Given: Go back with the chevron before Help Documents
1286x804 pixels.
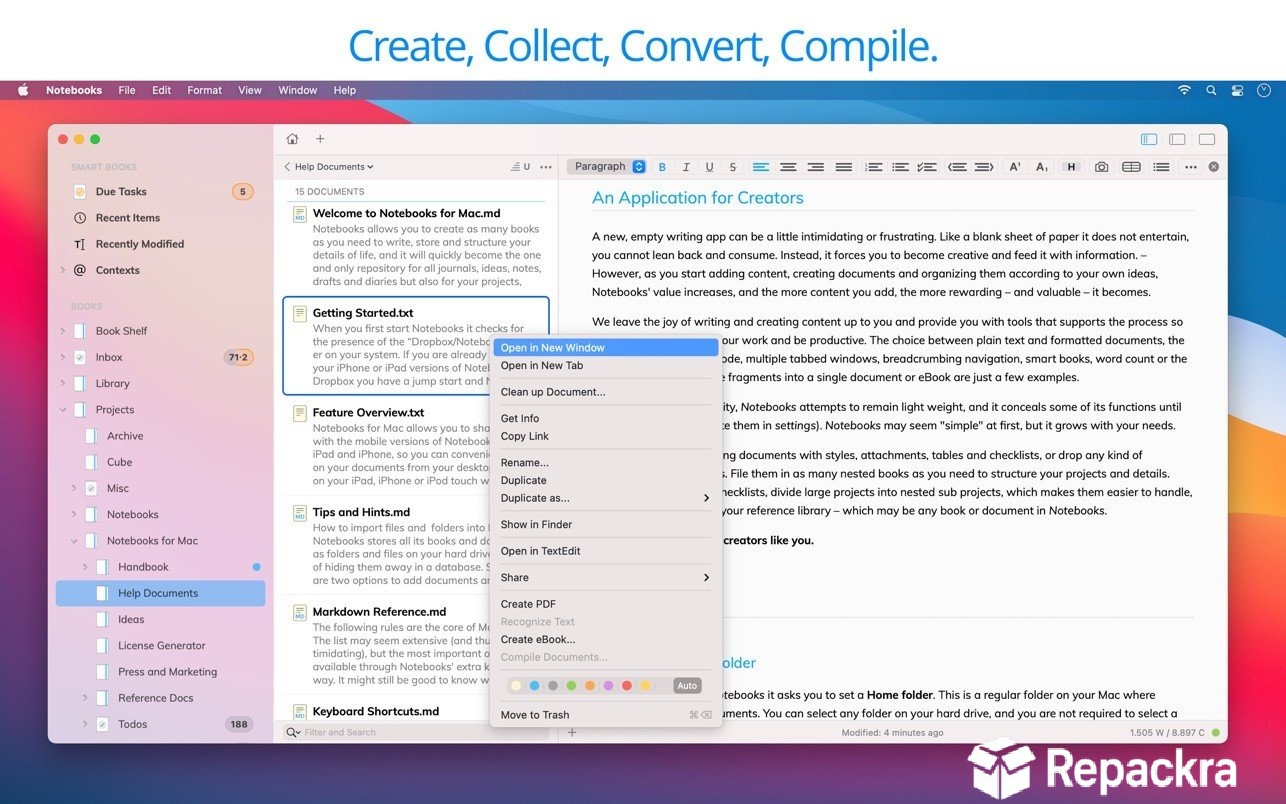Looking at the screenshot, I should 287,167.
